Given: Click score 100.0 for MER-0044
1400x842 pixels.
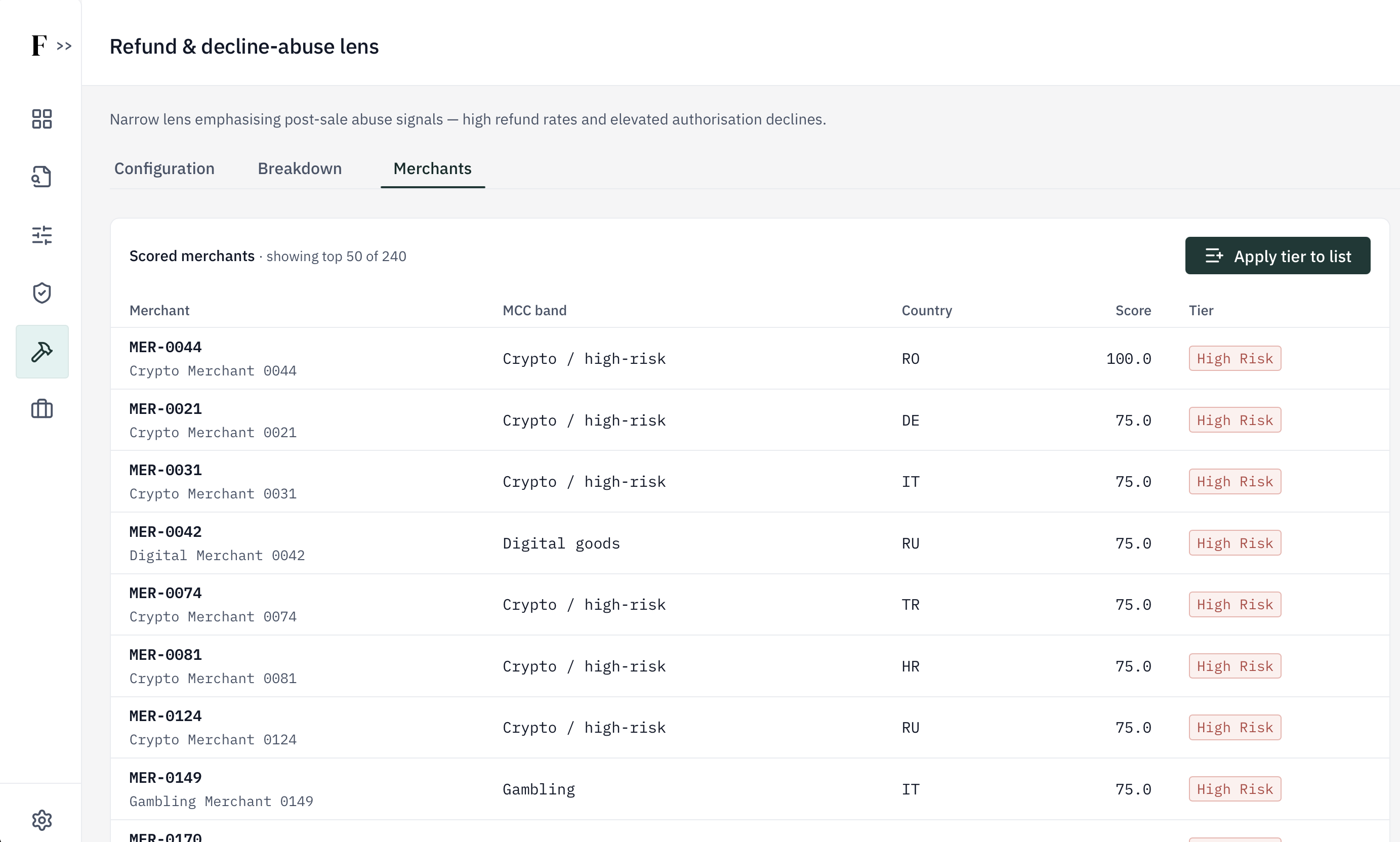Looking at the screenshot, I should click(1128, 359).
